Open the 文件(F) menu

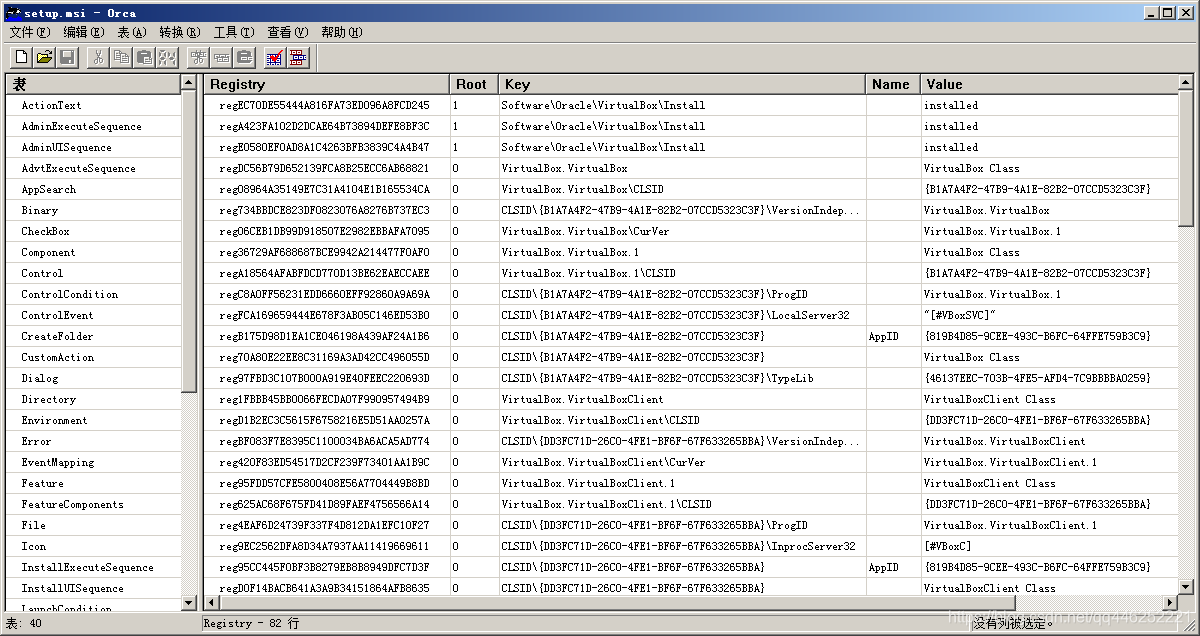click(29, 32)
